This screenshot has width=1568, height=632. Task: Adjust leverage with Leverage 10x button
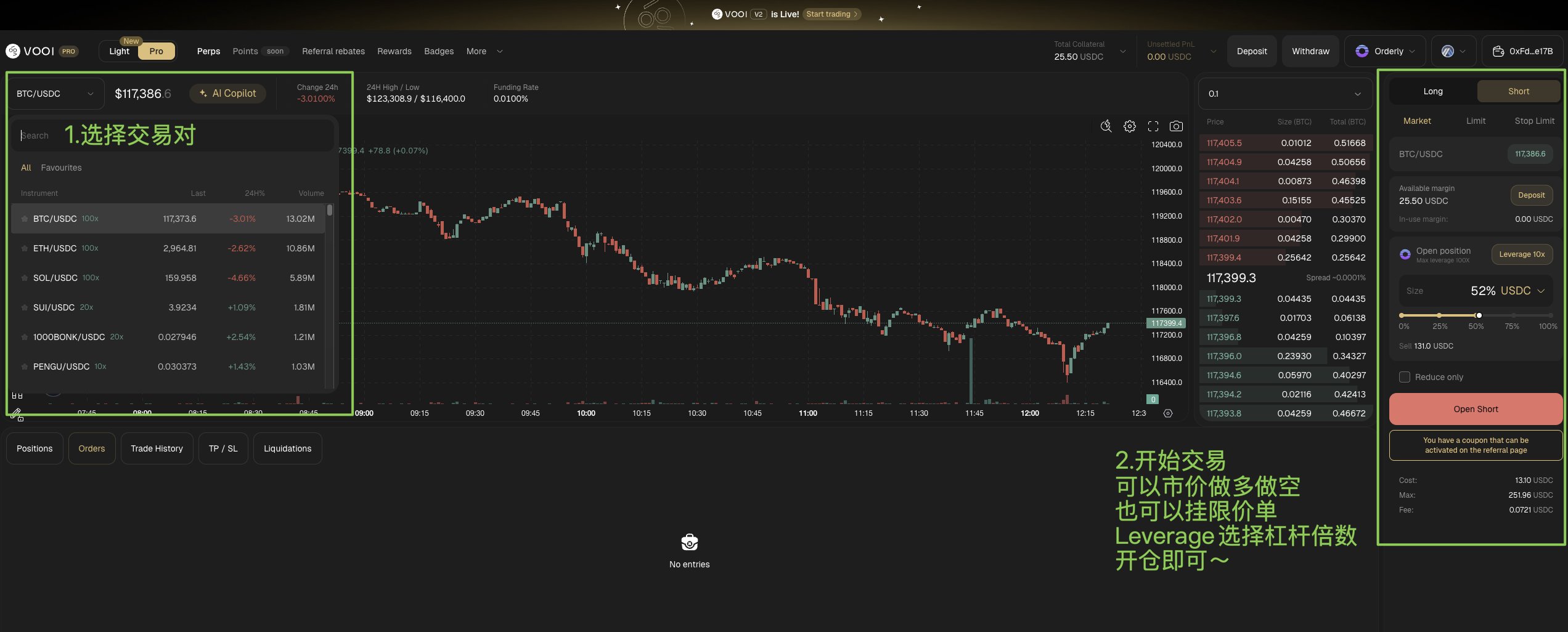pyautogui.click(x=1522, y=254)
